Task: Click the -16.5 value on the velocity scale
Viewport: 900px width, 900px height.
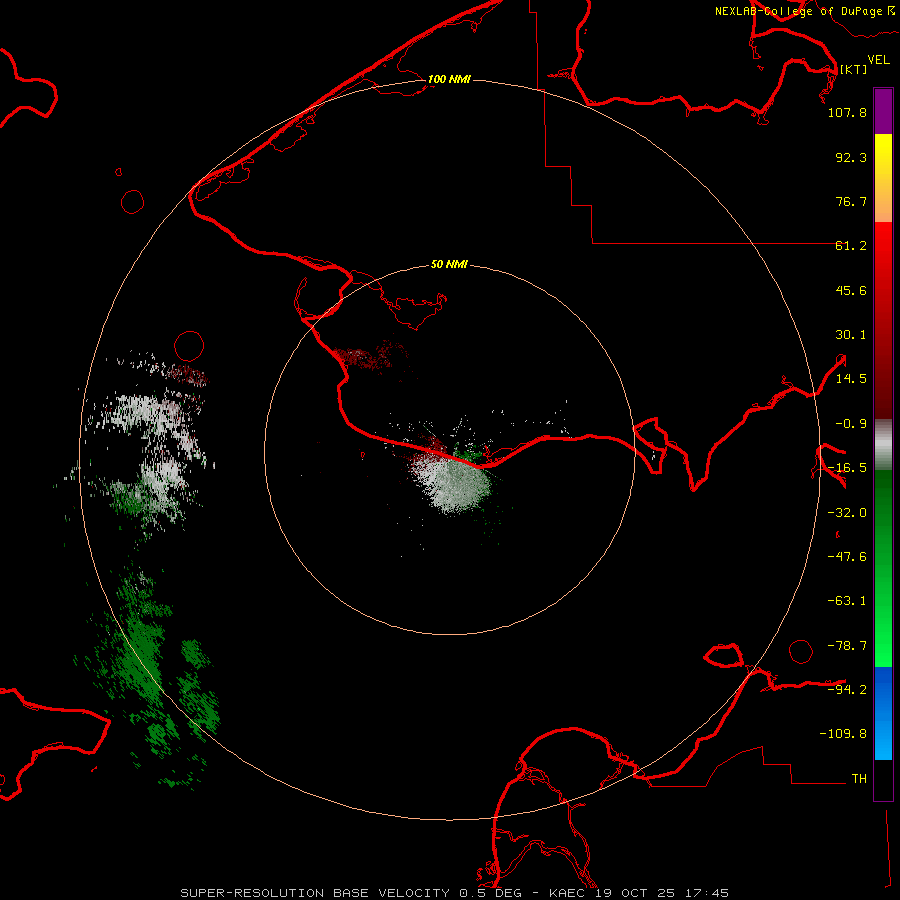Action: (847, 468)
